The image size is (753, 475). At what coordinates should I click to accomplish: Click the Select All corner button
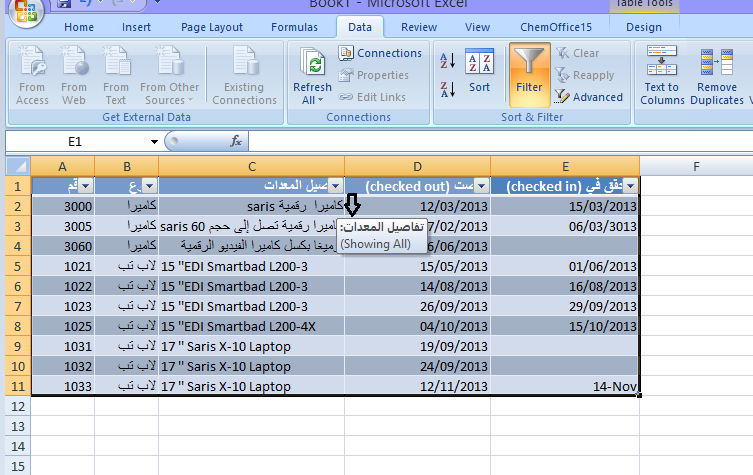point(18,166)
